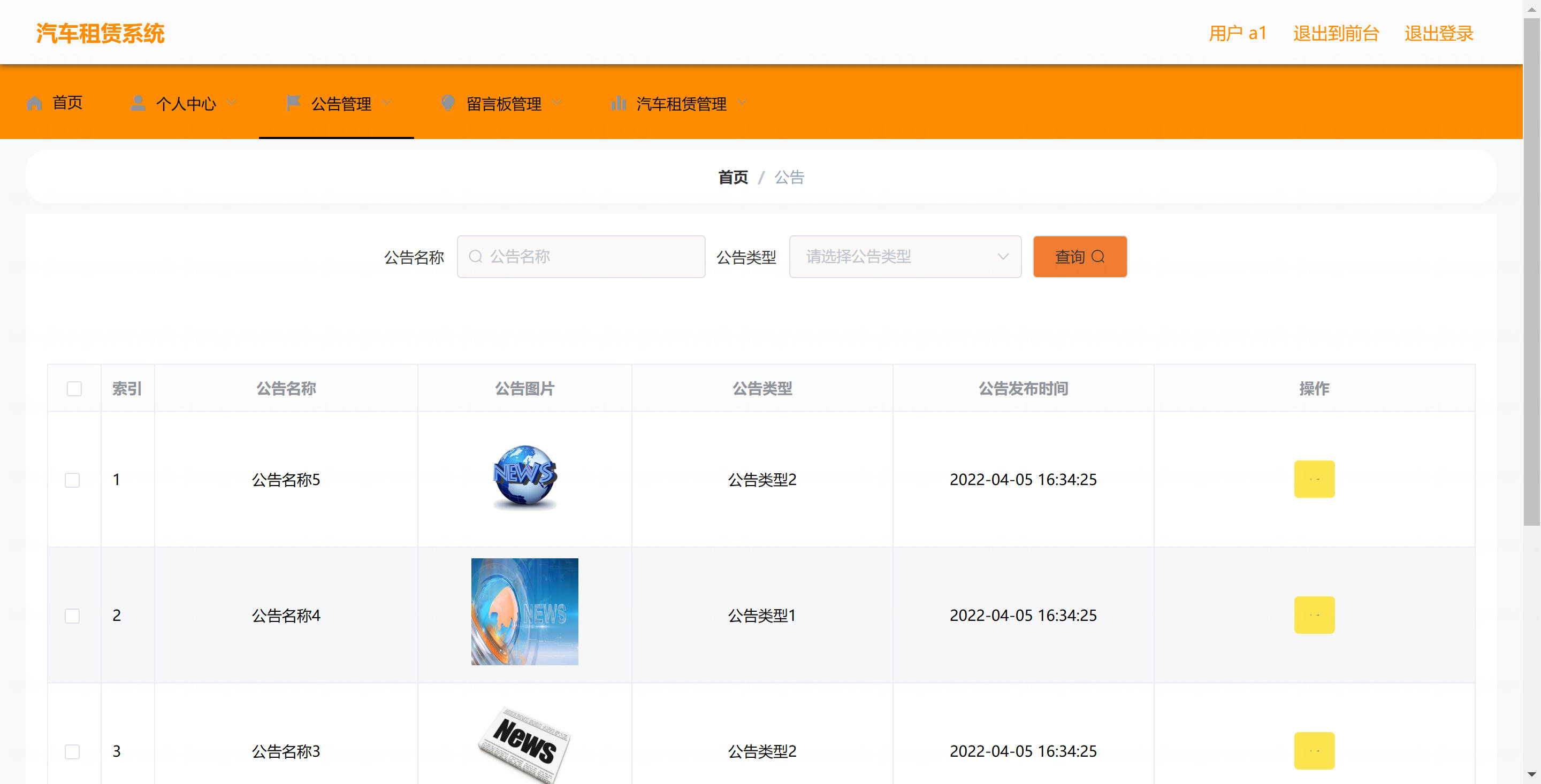Expand the 个人中心 menu chevron

pos(232,102)
